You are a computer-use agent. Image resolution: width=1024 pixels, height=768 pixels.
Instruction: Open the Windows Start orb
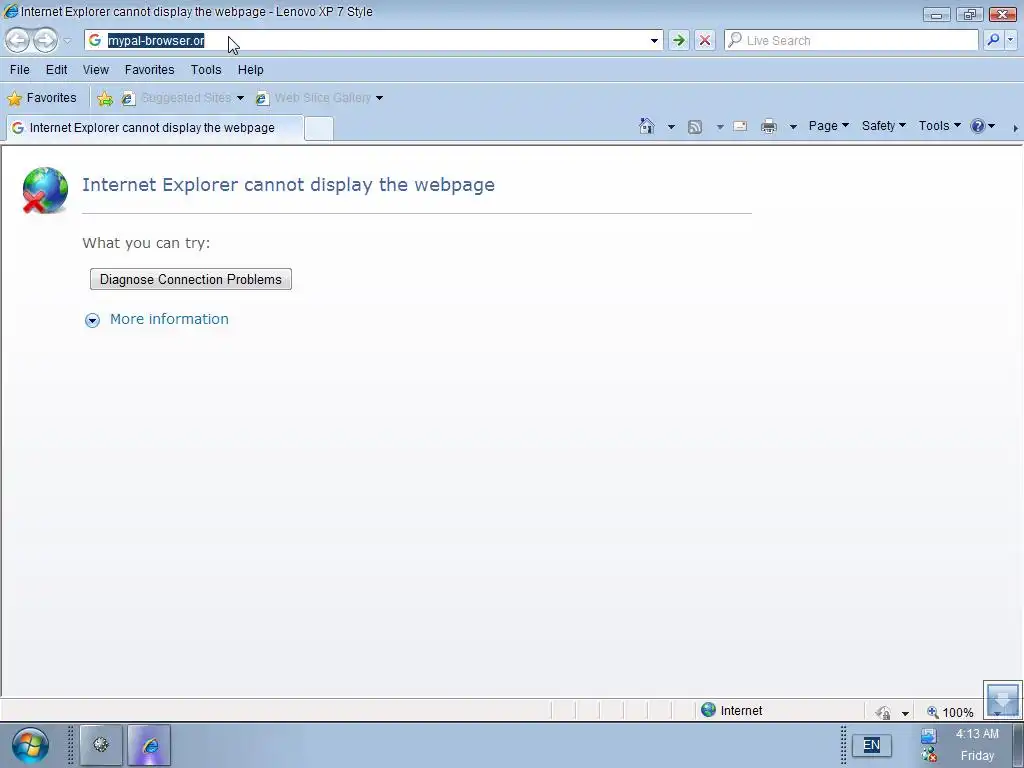(x=30, y=745)
